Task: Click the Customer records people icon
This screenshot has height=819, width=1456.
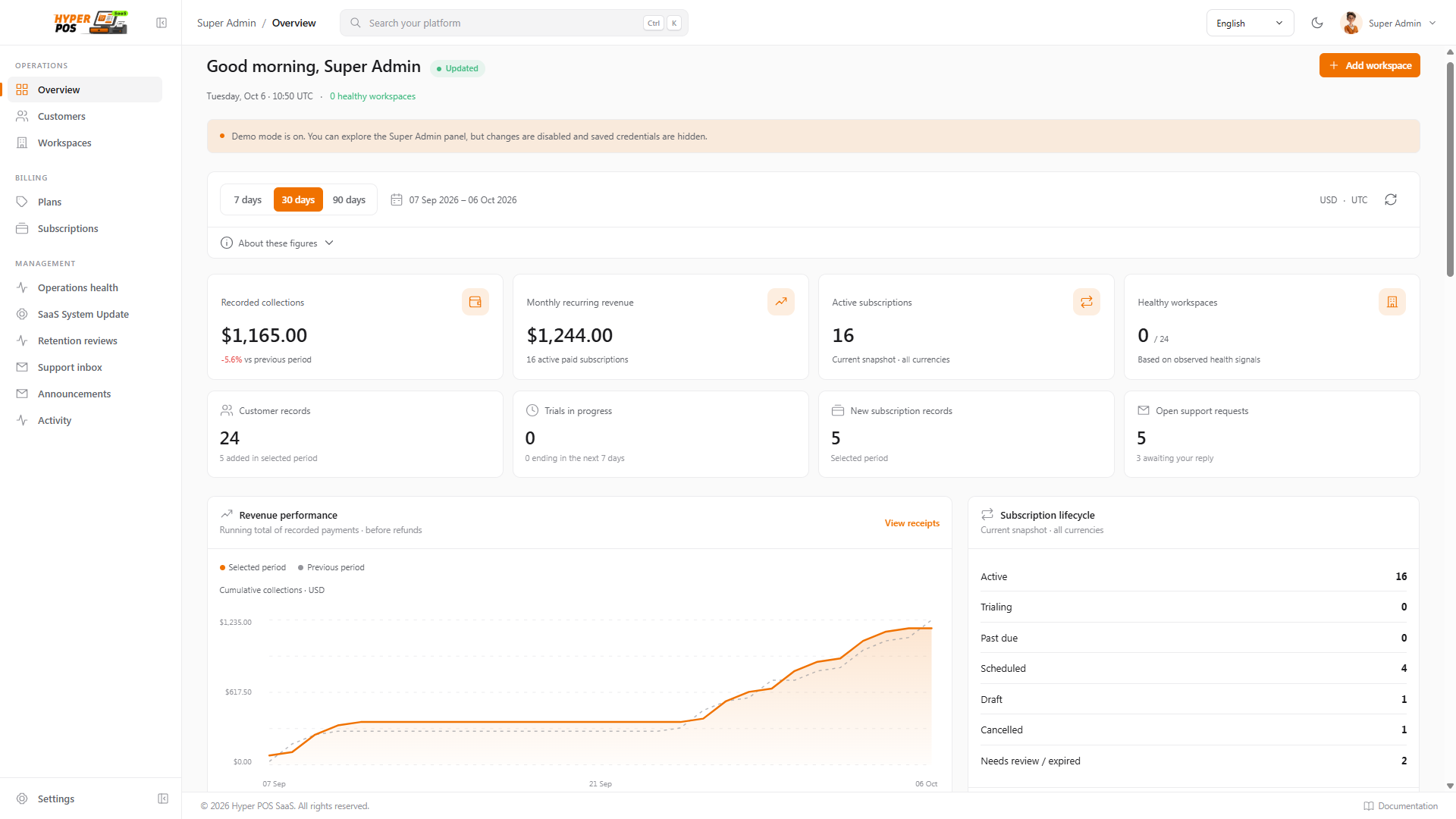Action: (227, 410)
